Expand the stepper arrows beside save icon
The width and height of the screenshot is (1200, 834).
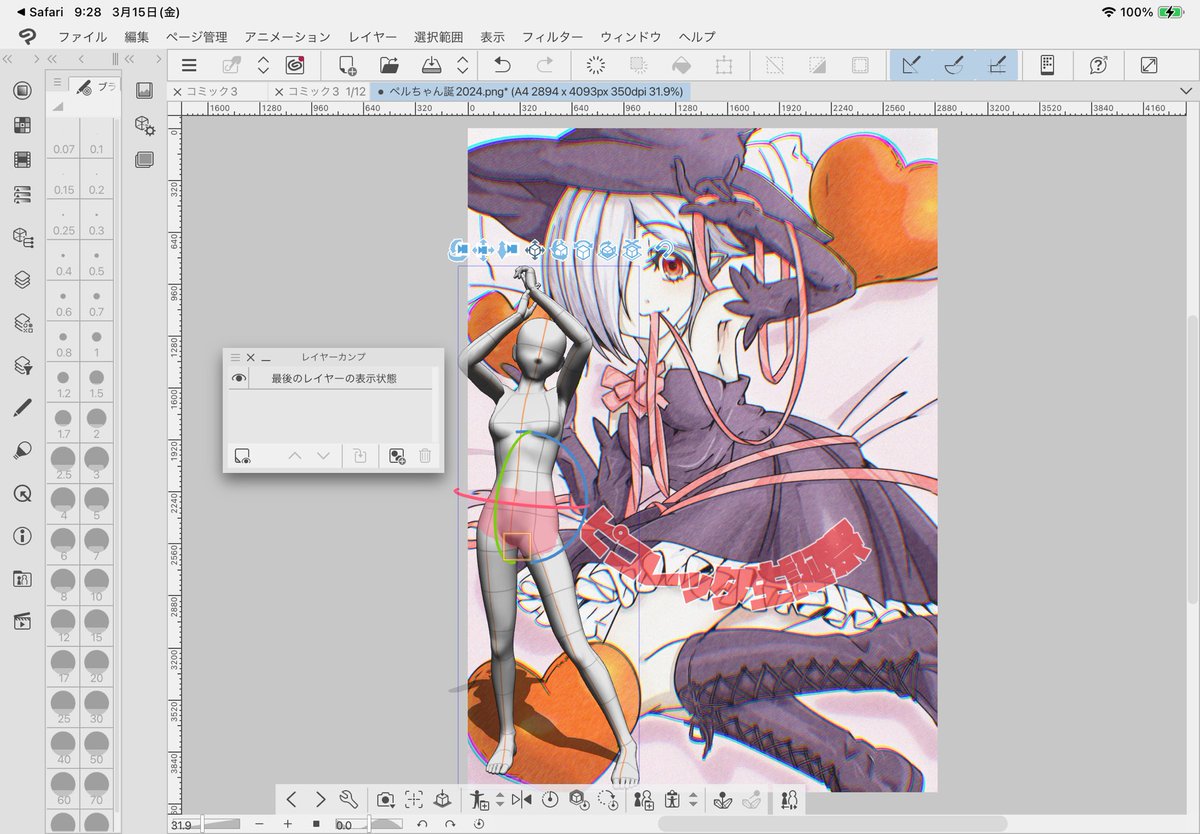tap(462, 65)
